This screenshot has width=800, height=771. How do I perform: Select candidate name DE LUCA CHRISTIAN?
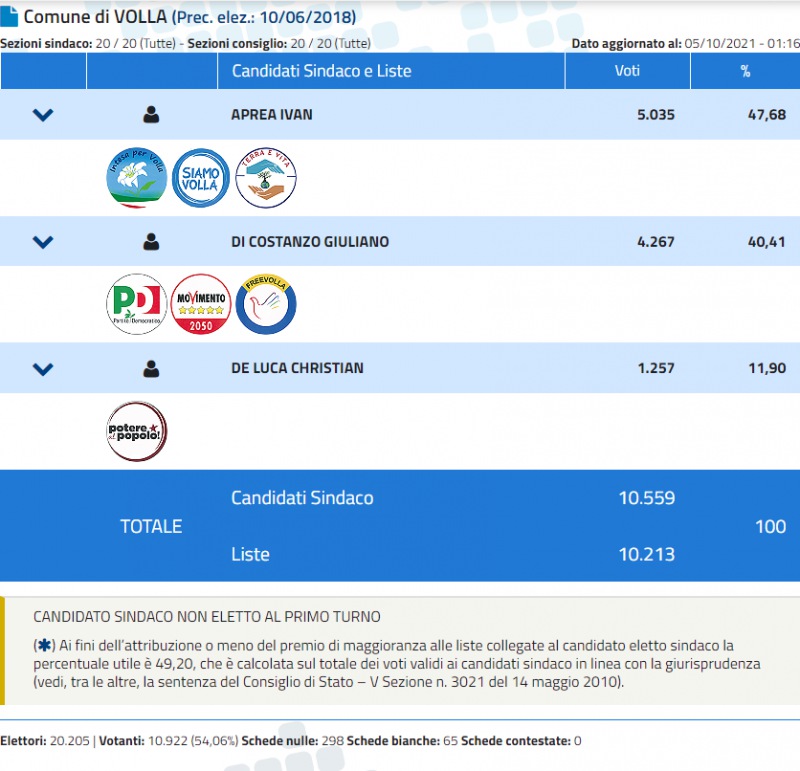click(x=297, y=369)
